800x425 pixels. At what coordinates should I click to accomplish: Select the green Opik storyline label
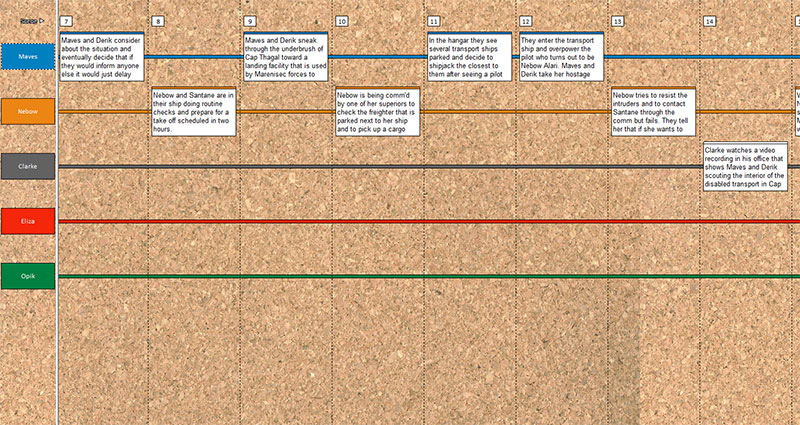(28, 276)
